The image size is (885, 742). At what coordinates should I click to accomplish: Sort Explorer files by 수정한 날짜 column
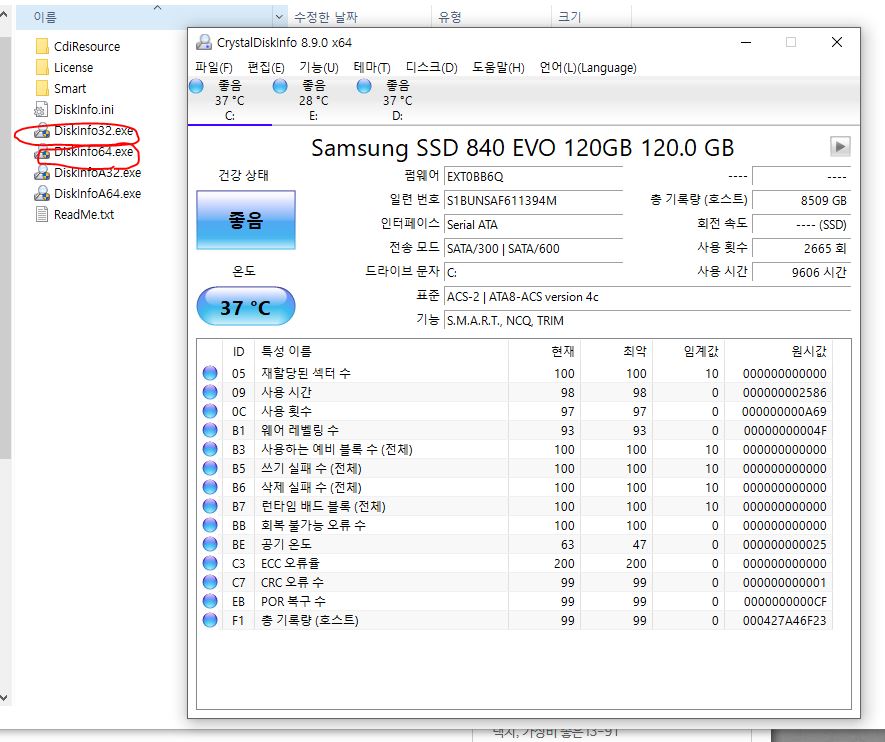click(360, 17)
